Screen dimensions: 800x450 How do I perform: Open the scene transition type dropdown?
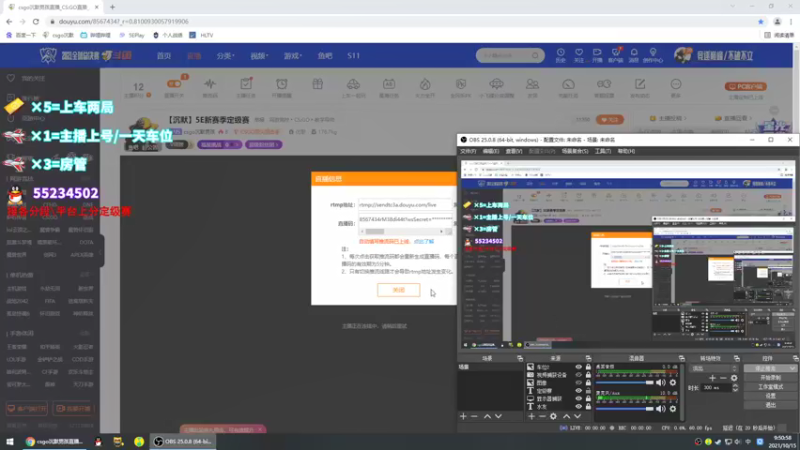tap(713, 368)
